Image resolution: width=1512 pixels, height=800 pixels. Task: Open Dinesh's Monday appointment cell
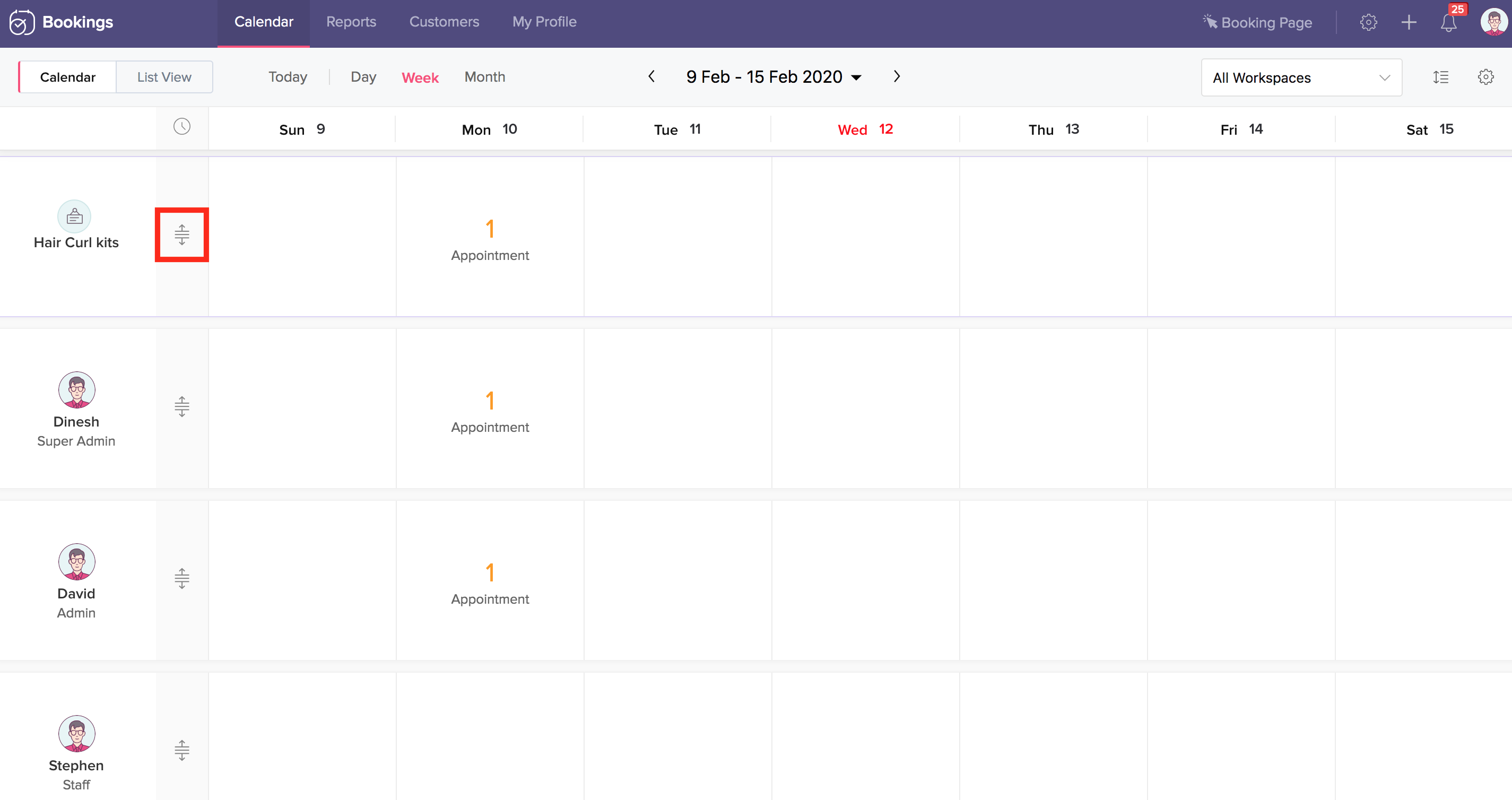pos(490,411)
